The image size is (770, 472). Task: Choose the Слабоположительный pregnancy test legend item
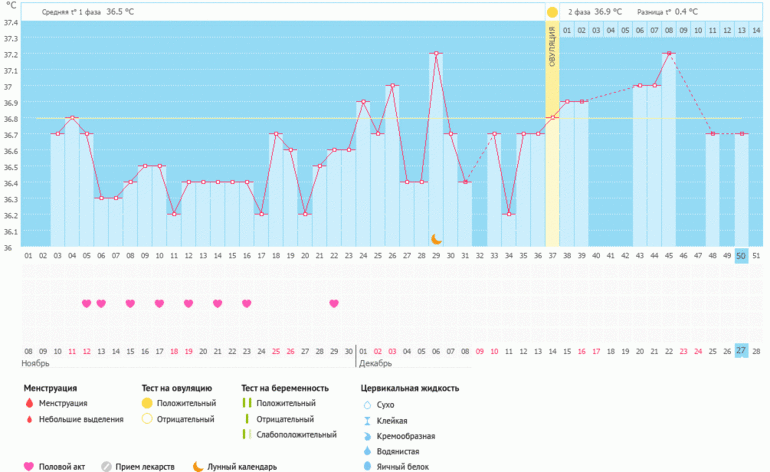pyautogui.click(x=246, y=435)
